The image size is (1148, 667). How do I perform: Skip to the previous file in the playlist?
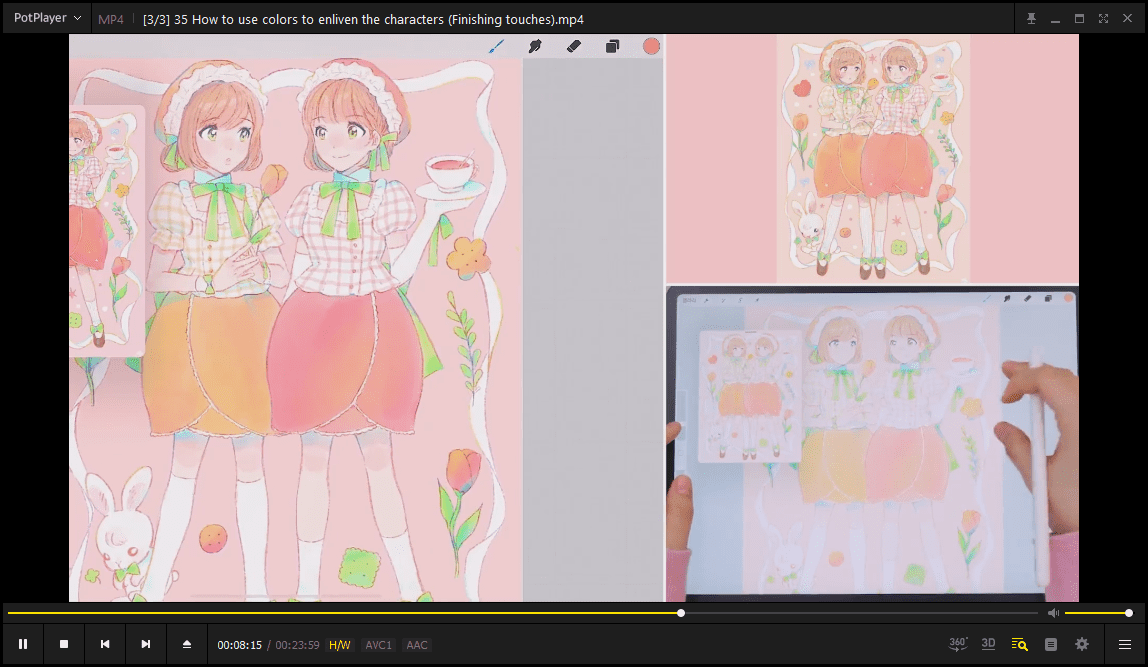[105, 644]
